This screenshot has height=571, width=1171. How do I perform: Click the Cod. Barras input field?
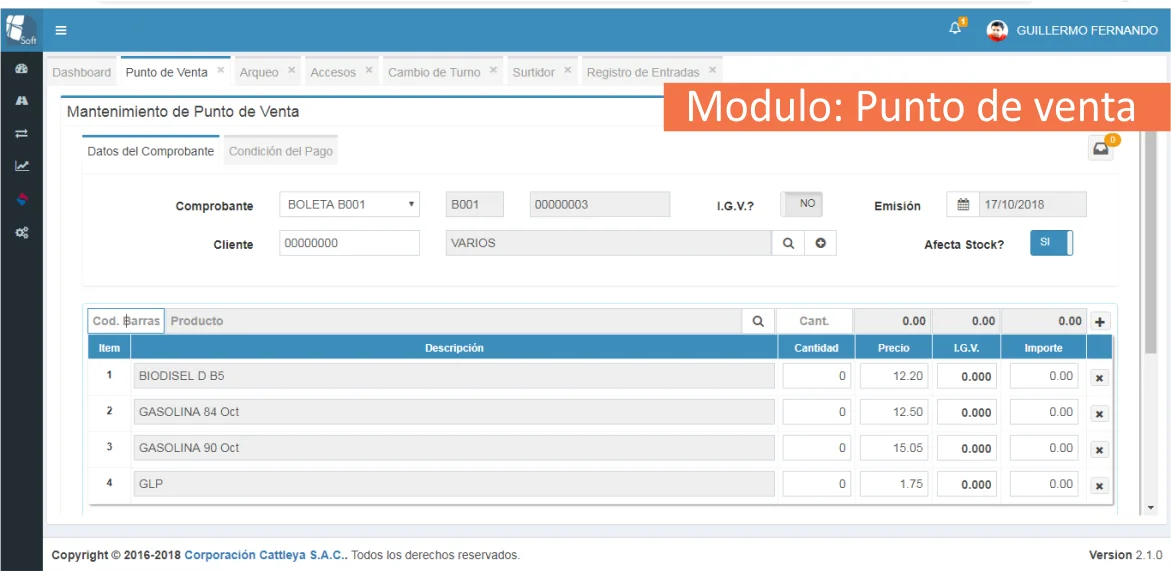pyautogui.click(x=126, y=321)
